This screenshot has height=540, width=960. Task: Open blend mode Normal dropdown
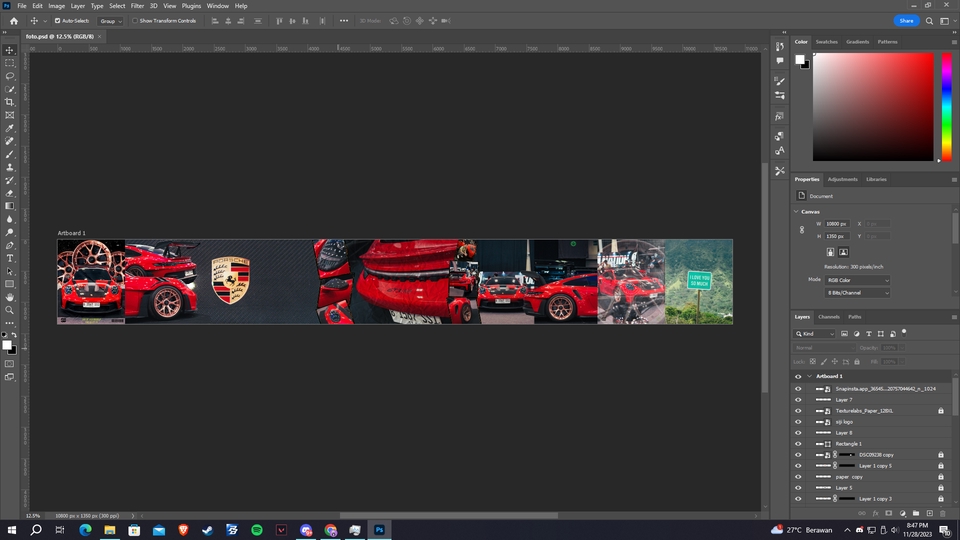(x=823, y=348)
